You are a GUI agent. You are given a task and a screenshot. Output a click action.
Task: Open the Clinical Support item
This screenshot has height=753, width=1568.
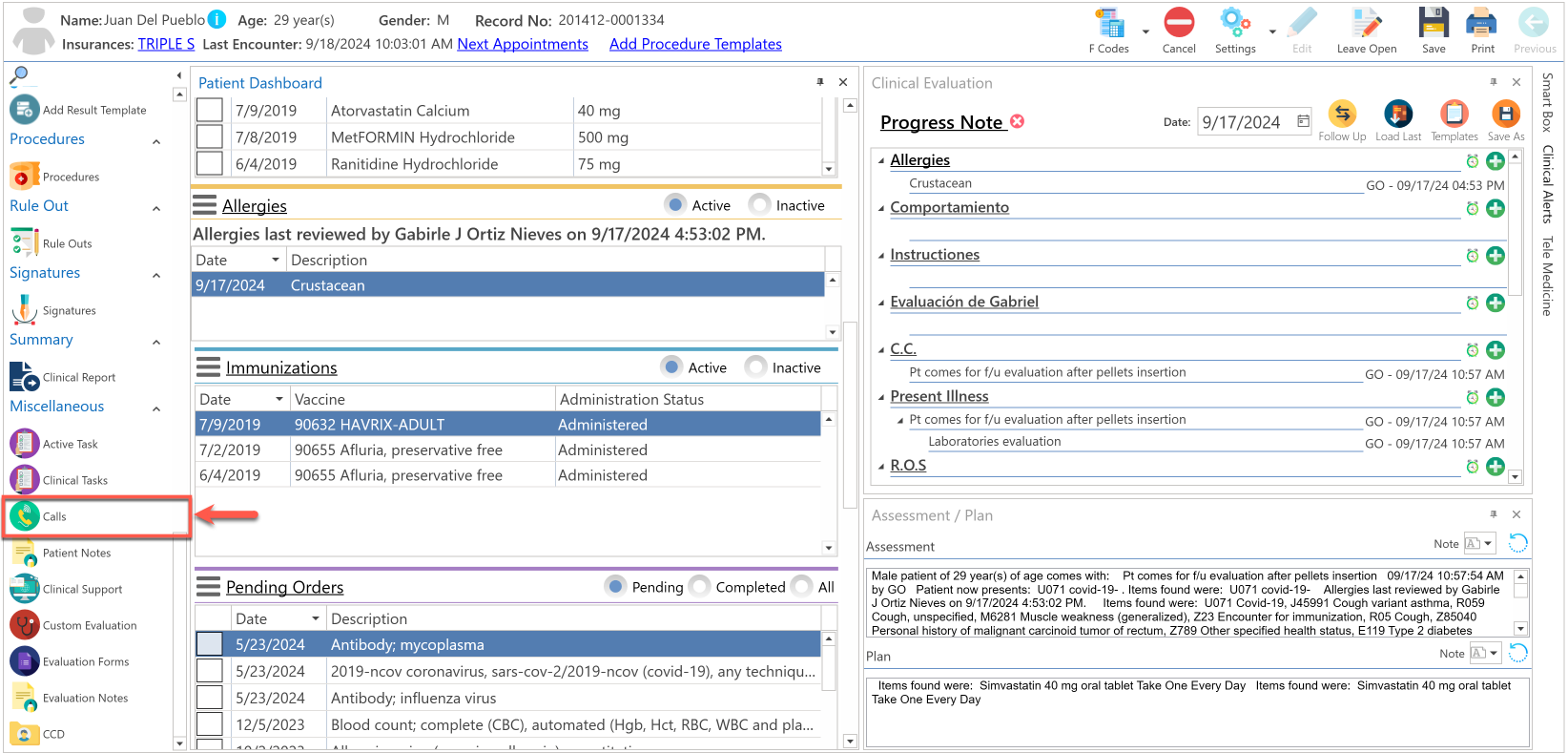(67, 589)
